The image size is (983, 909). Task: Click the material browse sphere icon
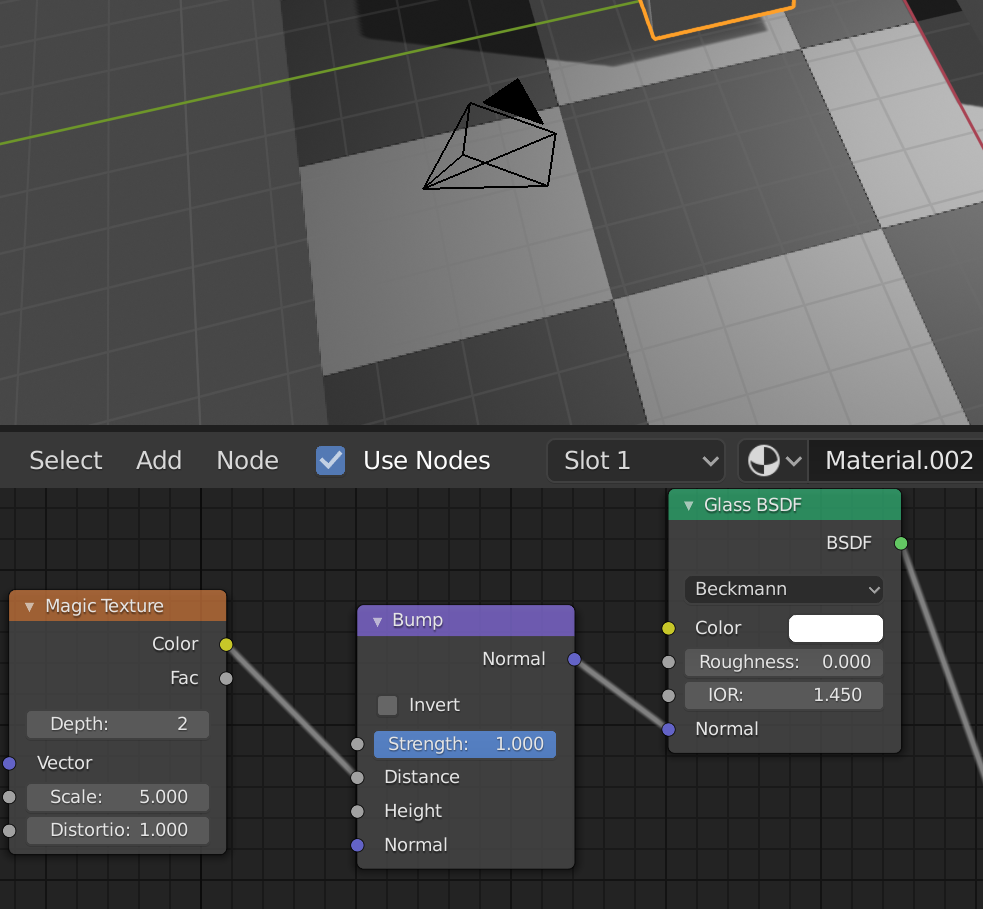[764, 461]
